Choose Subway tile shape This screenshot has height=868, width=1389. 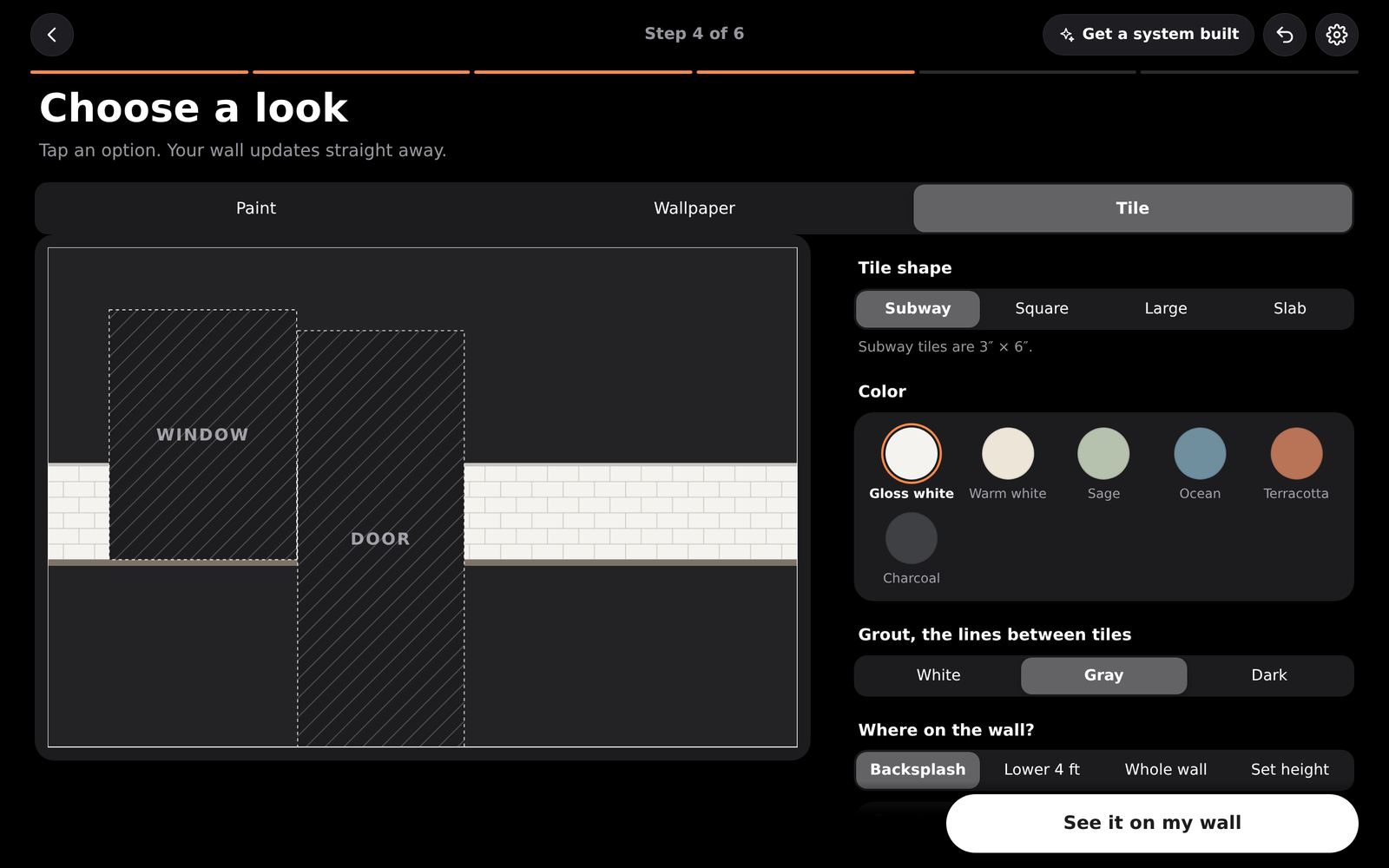tap(918, 309)
